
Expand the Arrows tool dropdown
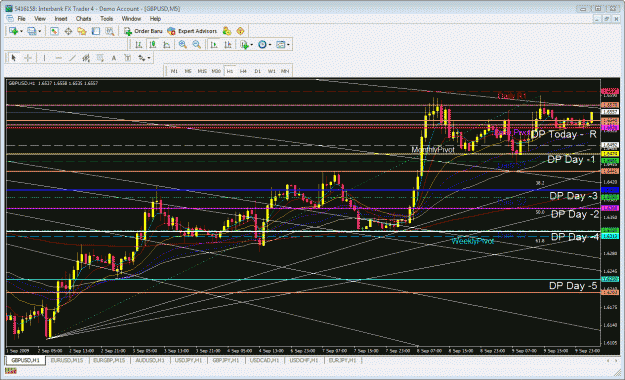pos(149,58)
